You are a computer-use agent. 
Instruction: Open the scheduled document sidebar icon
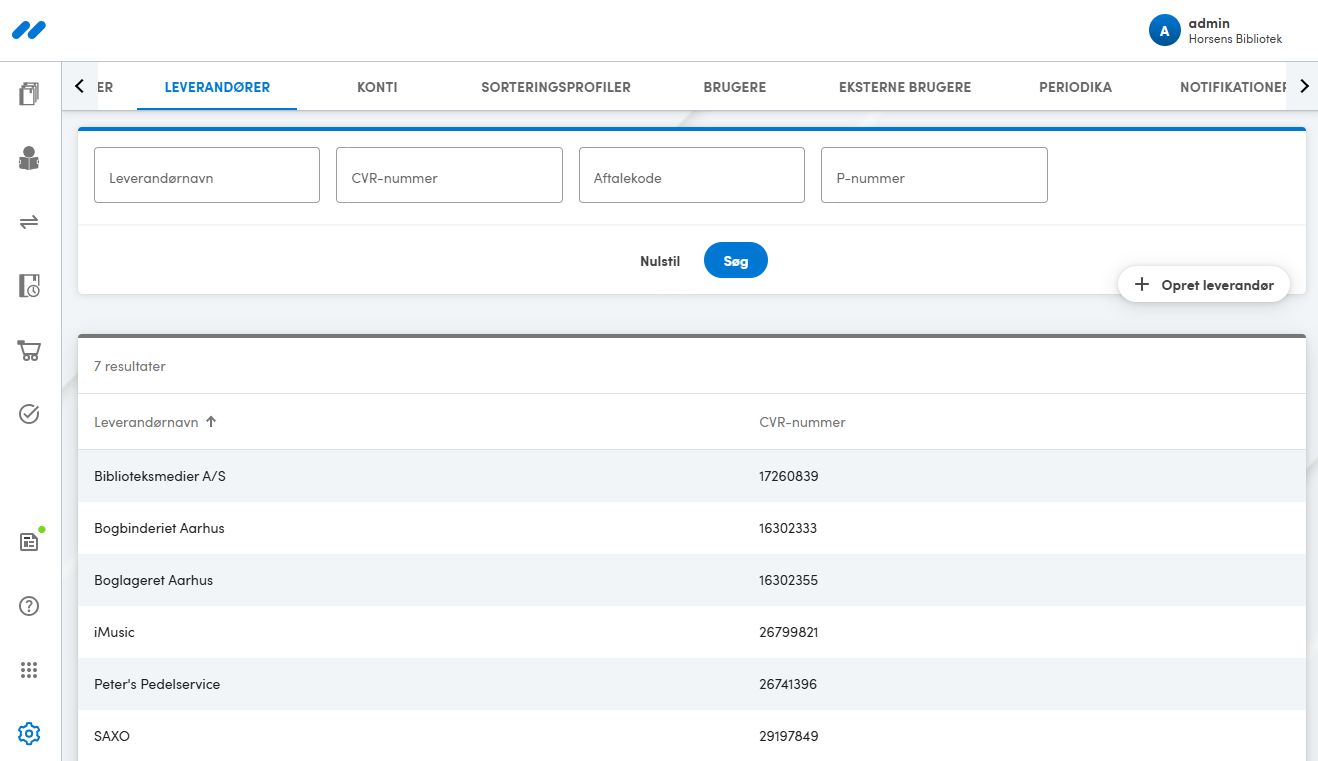[x=29, y=286]
